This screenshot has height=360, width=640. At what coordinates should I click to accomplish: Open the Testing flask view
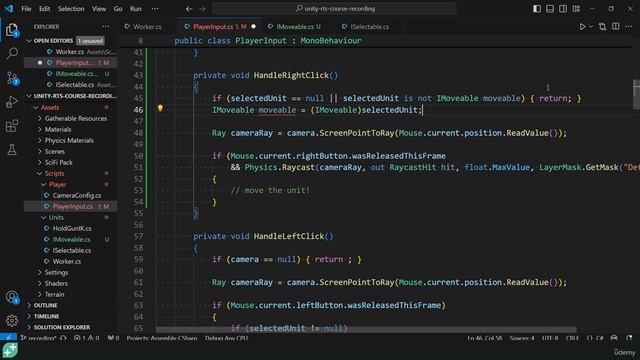coord(12,149)
